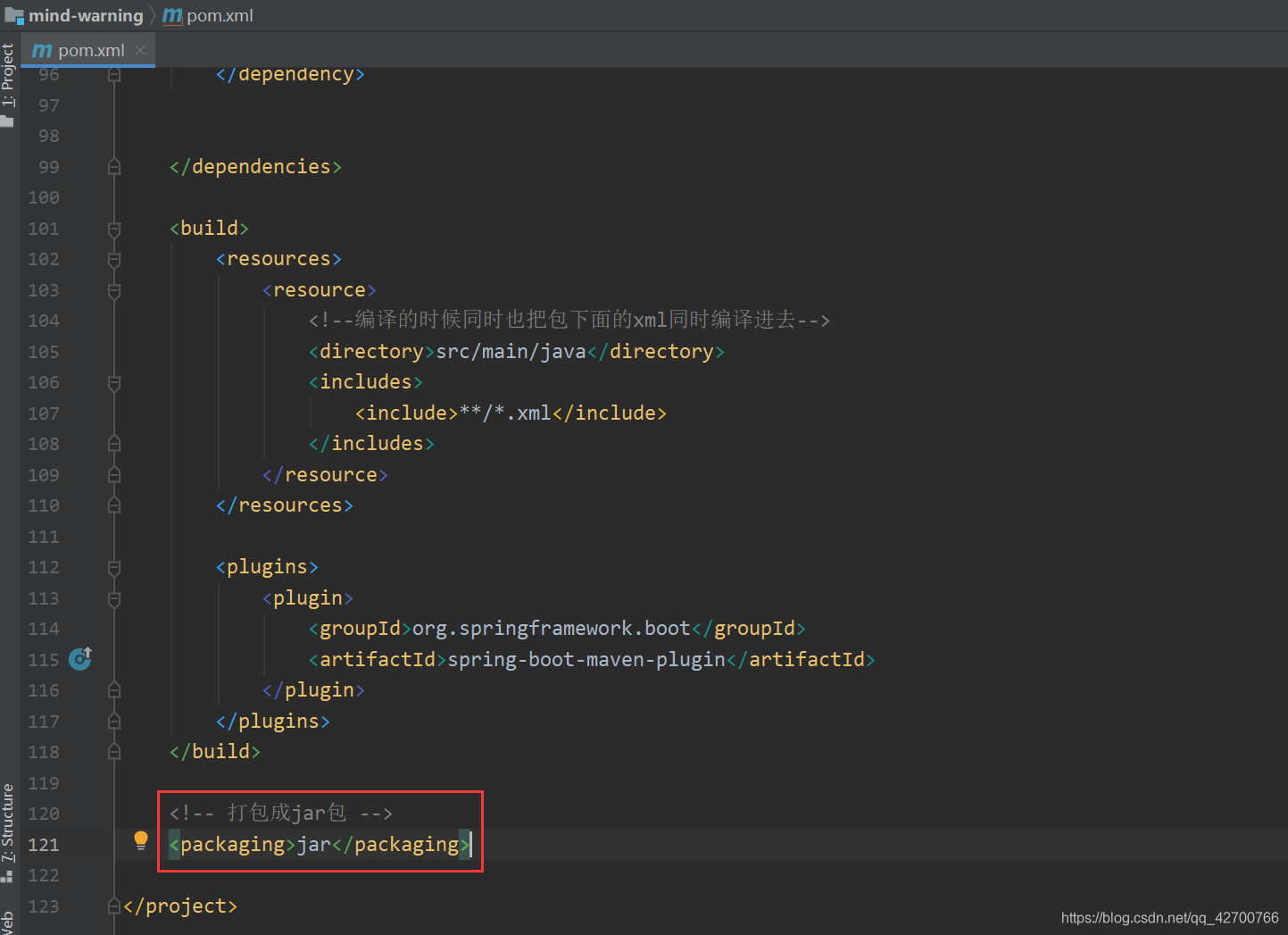Click the closing dependencies tag text
The height and width of the screenshot is (935, 1288).
[255, 166]
